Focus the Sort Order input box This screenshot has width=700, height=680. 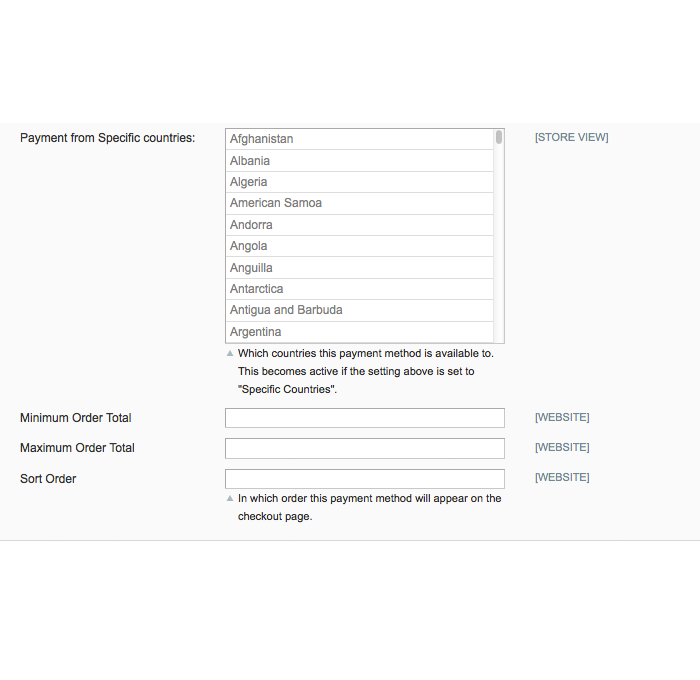pyautogui.click(x=364, y=479)
